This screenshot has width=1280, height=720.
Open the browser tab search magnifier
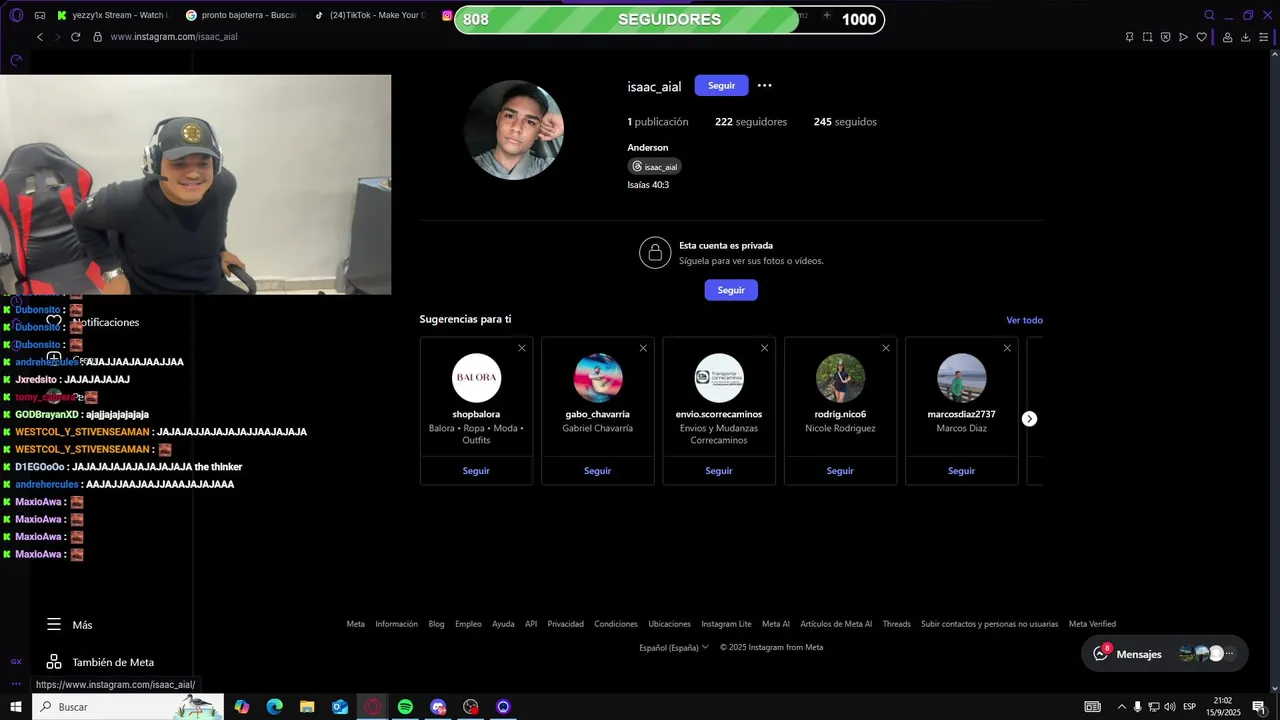pyautogui.click(x=1209, y=15)
